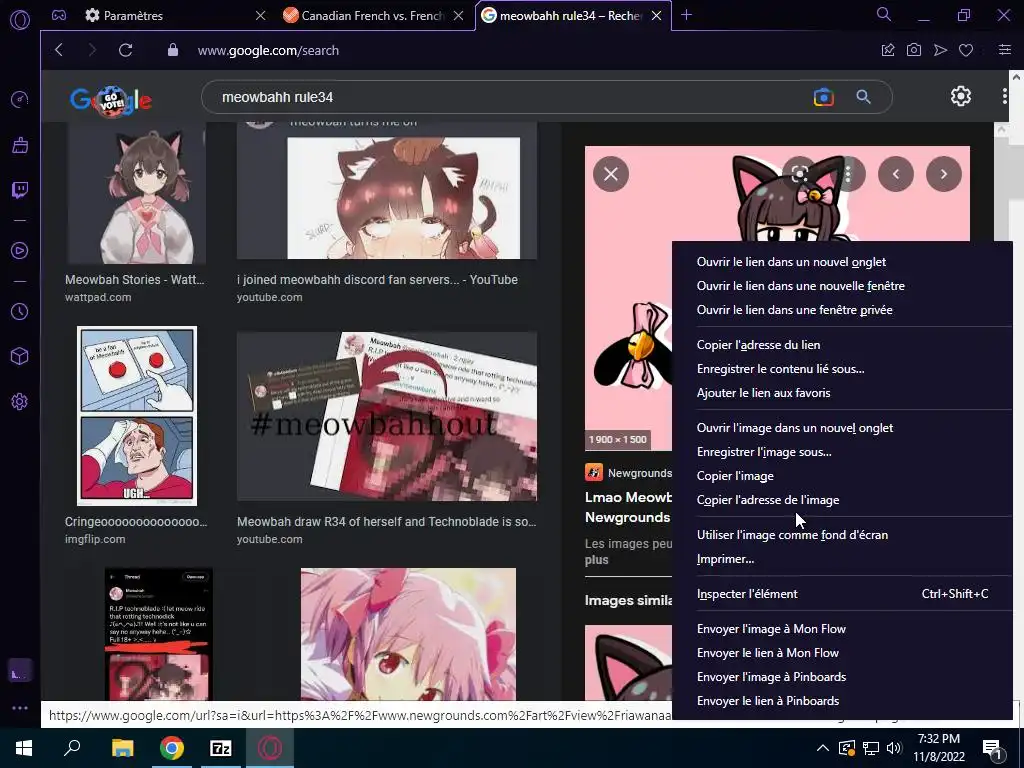Click the Lens search icon on the preview image
1024x768 pixels.
[800, 174]
